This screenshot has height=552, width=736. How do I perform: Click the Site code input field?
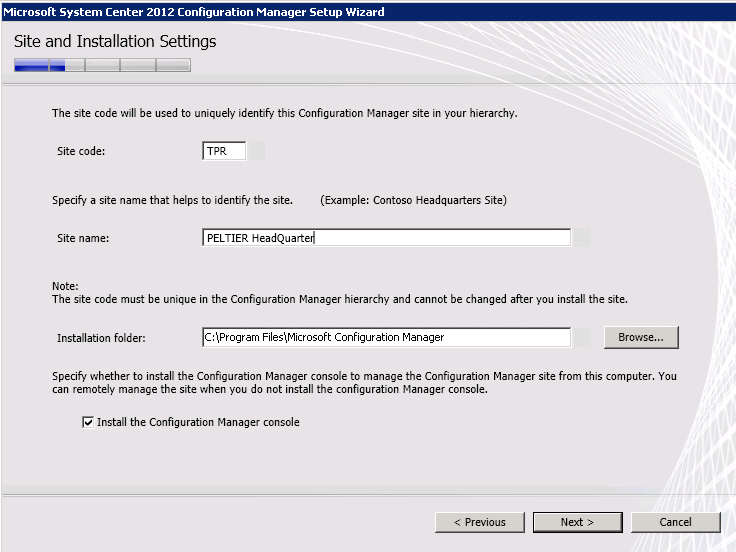(x=224, y=151)
